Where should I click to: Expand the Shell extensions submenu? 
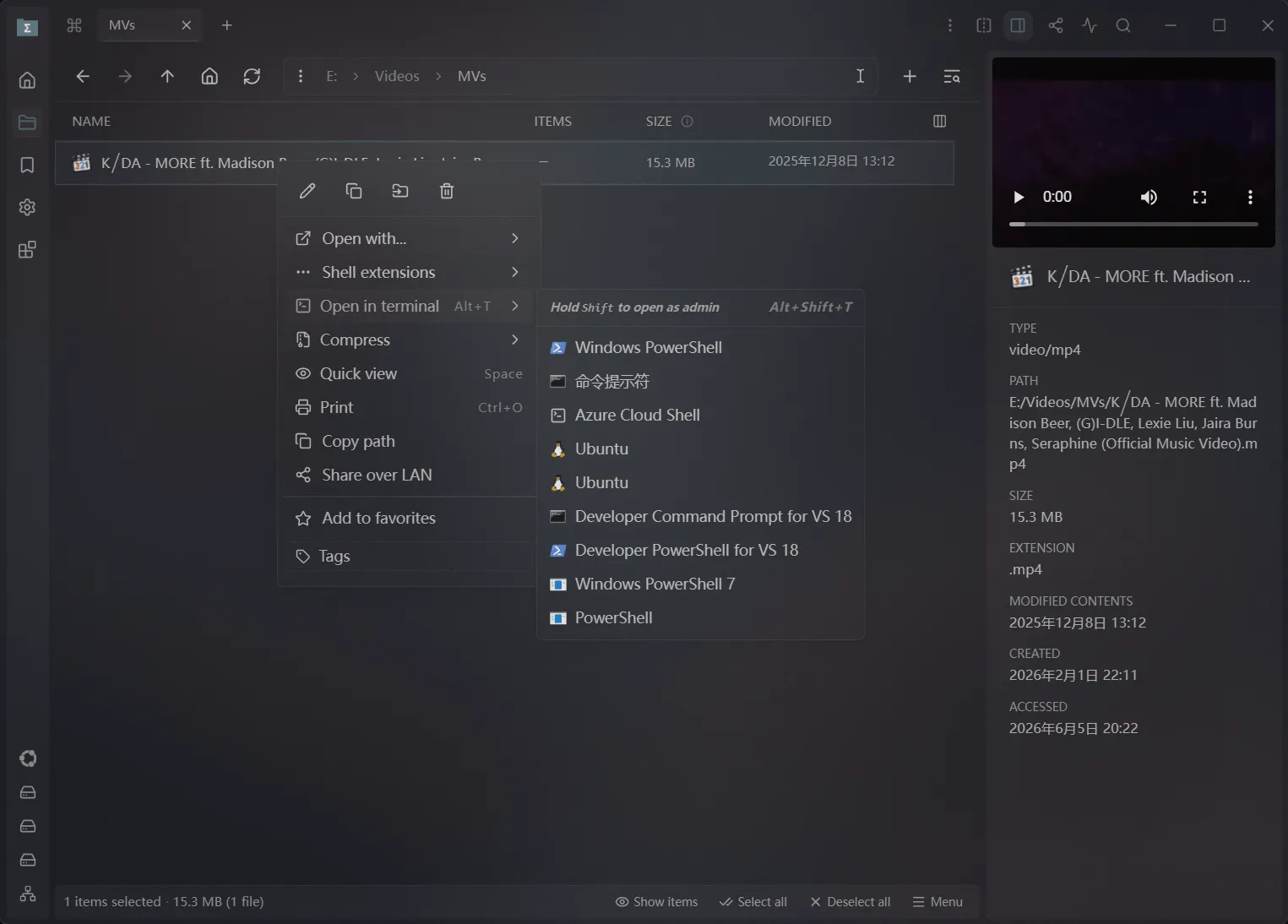[409, 272]
